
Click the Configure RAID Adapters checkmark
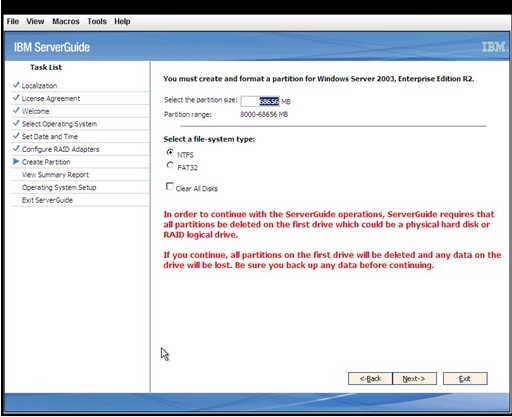point(16,148)
